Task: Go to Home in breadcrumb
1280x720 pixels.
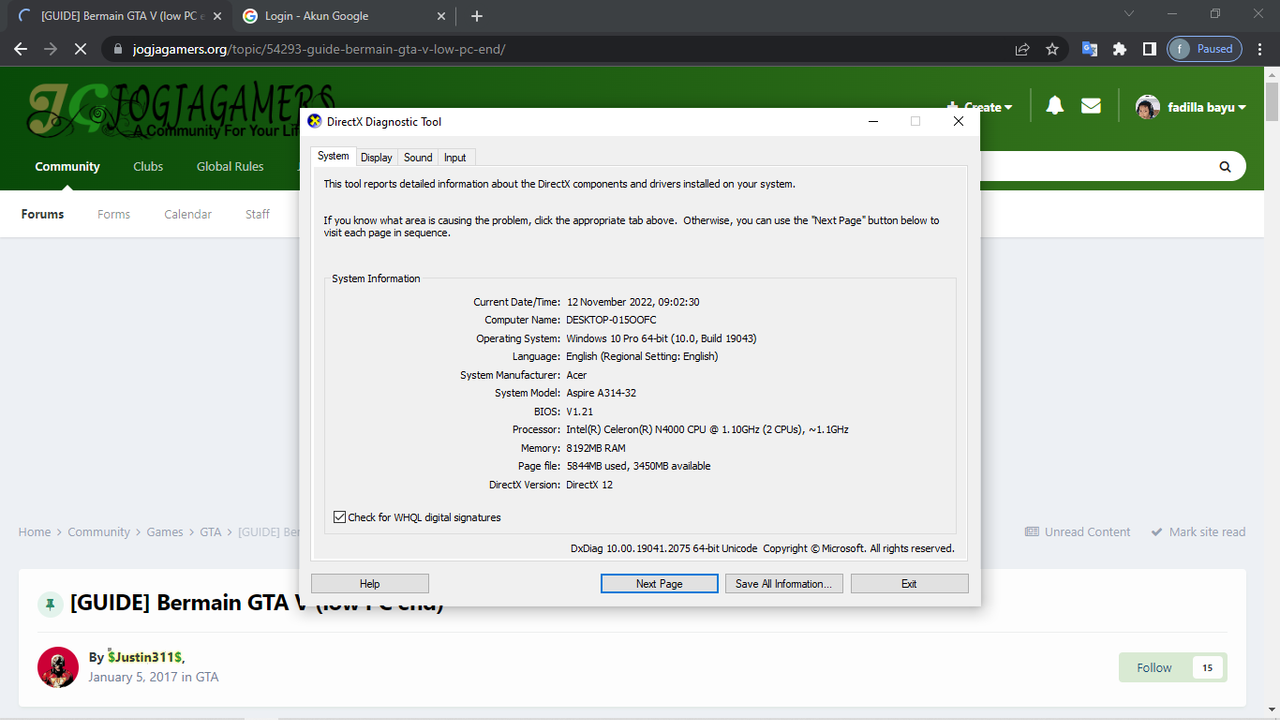Action: pyautogui.click(x=34, y=532)
